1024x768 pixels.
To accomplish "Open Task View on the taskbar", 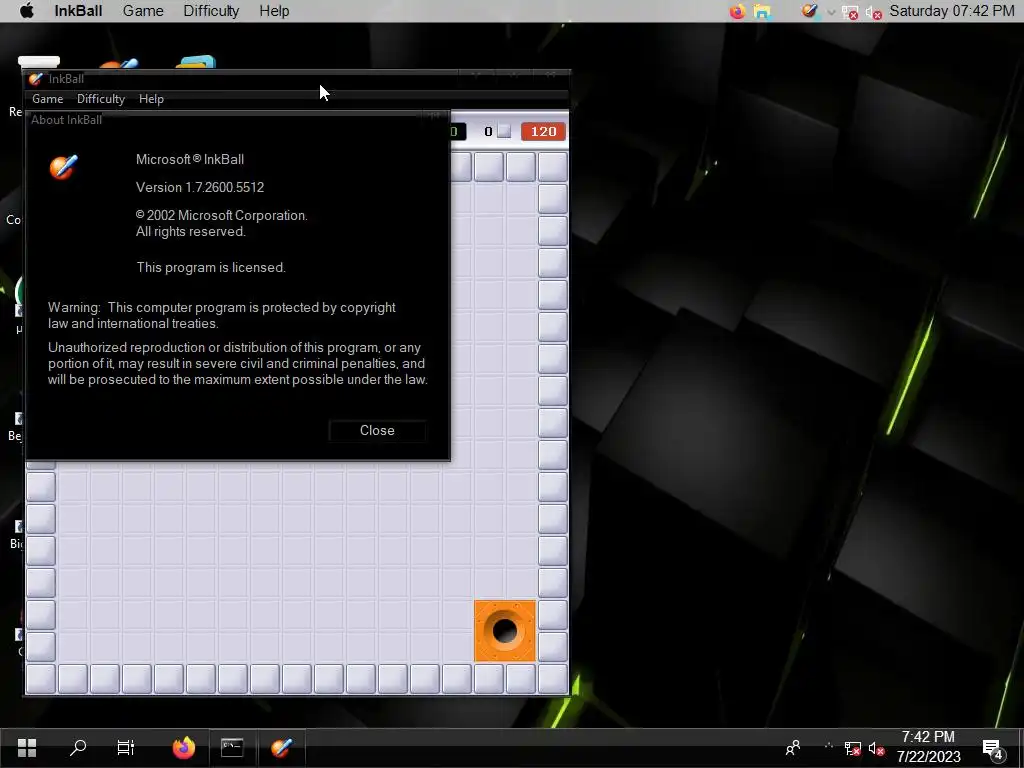I will (125, 747).
